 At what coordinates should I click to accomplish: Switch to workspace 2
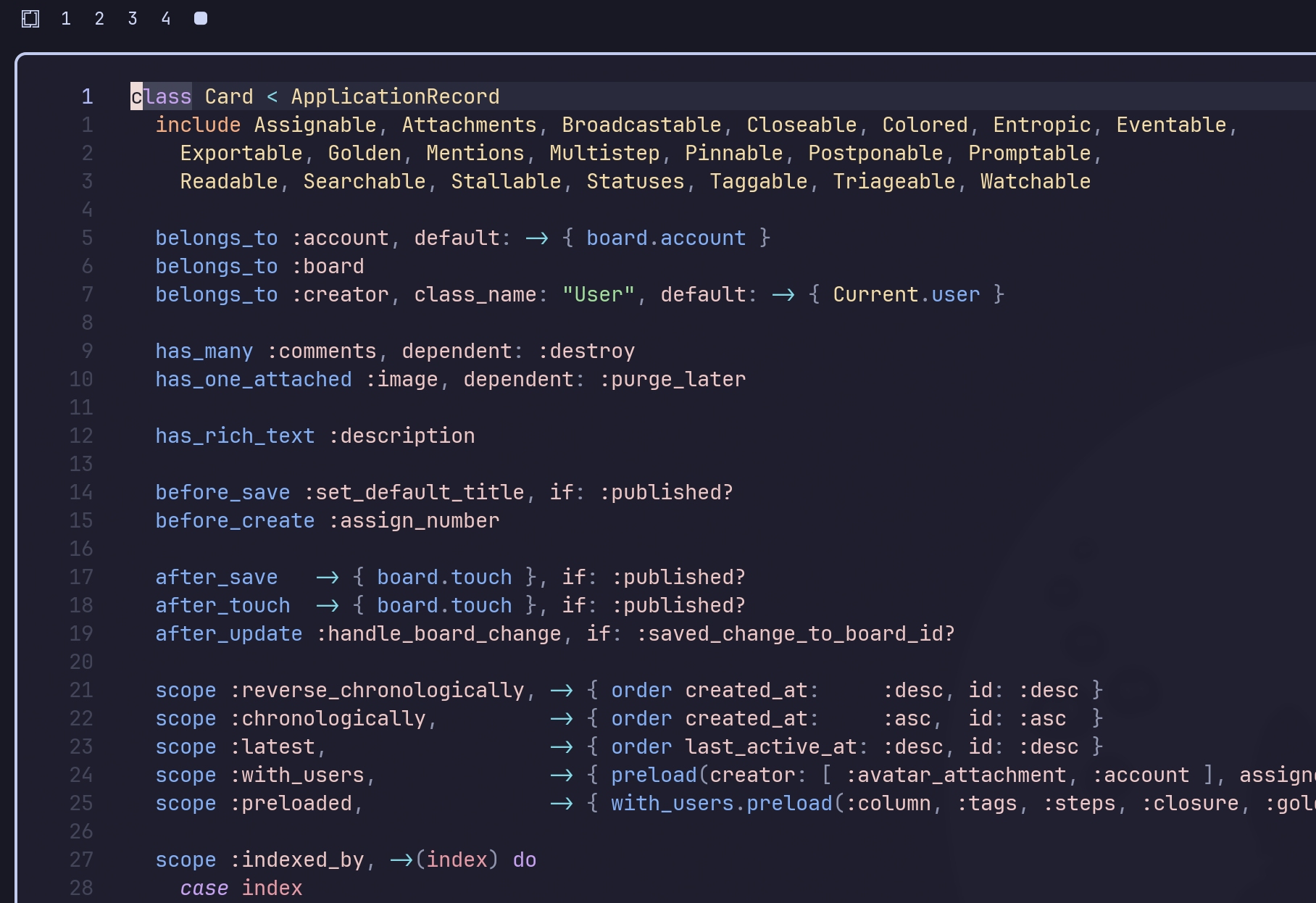(x=99, y=19)
